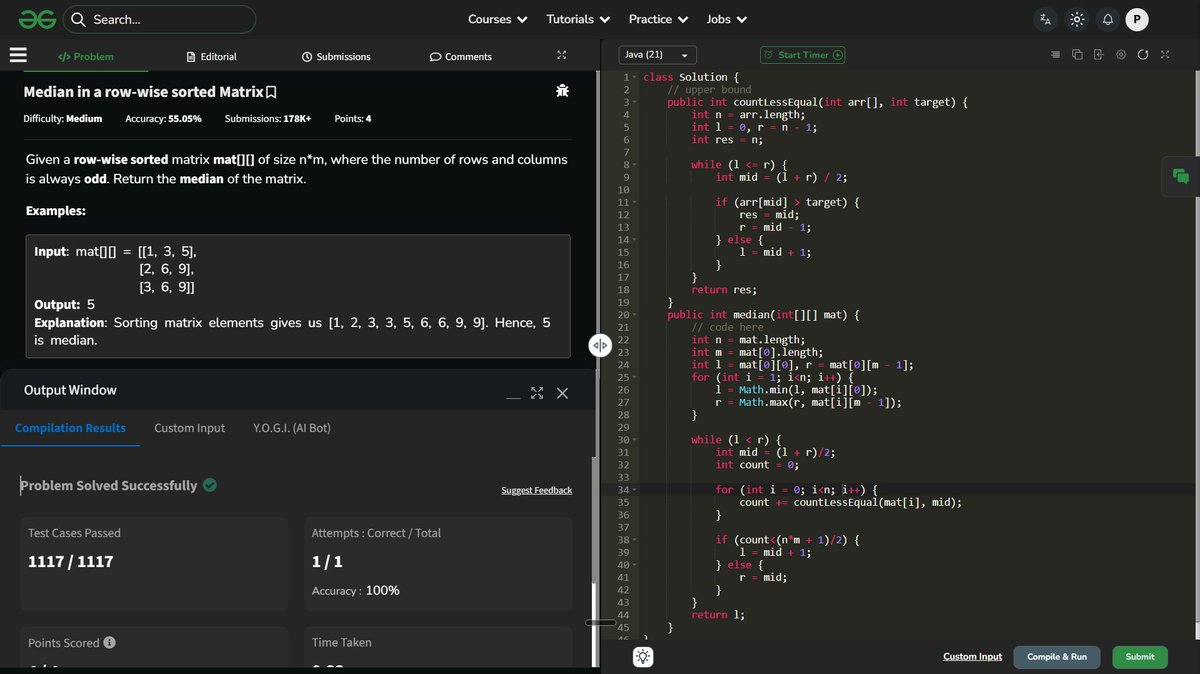1200x674 pixels.
Task: Reset the code with the refresh icon
Action: pyautogui.click(x=1143, y=55)
